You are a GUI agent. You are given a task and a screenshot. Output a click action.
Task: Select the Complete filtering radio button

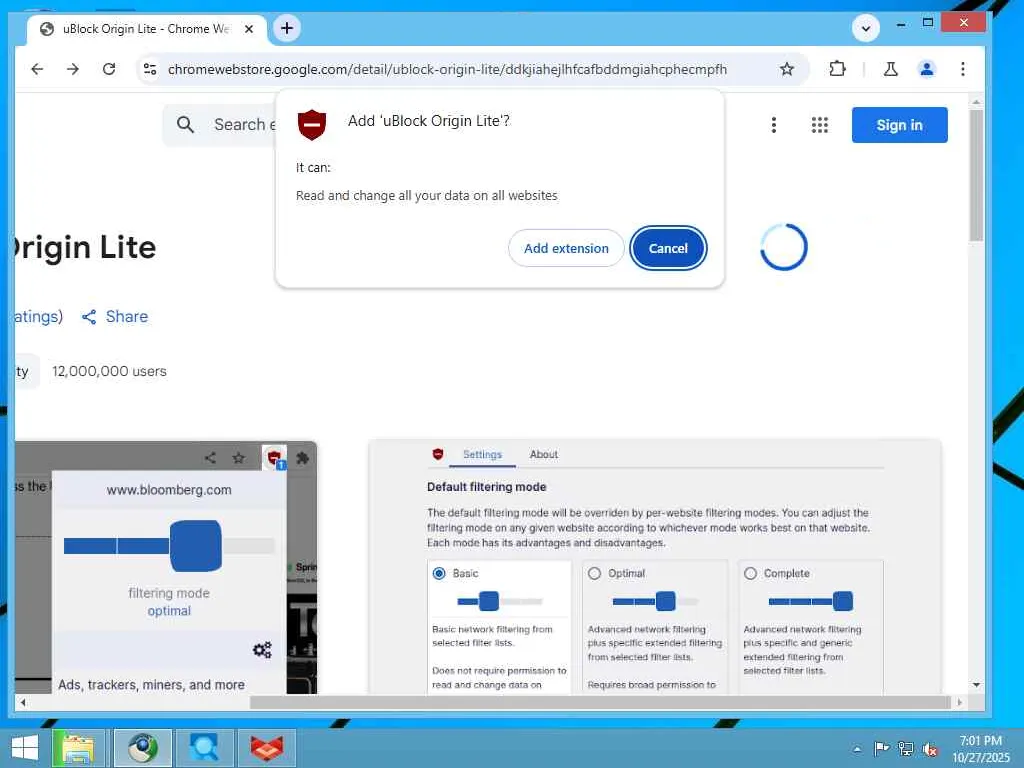(x=750, y=573)
